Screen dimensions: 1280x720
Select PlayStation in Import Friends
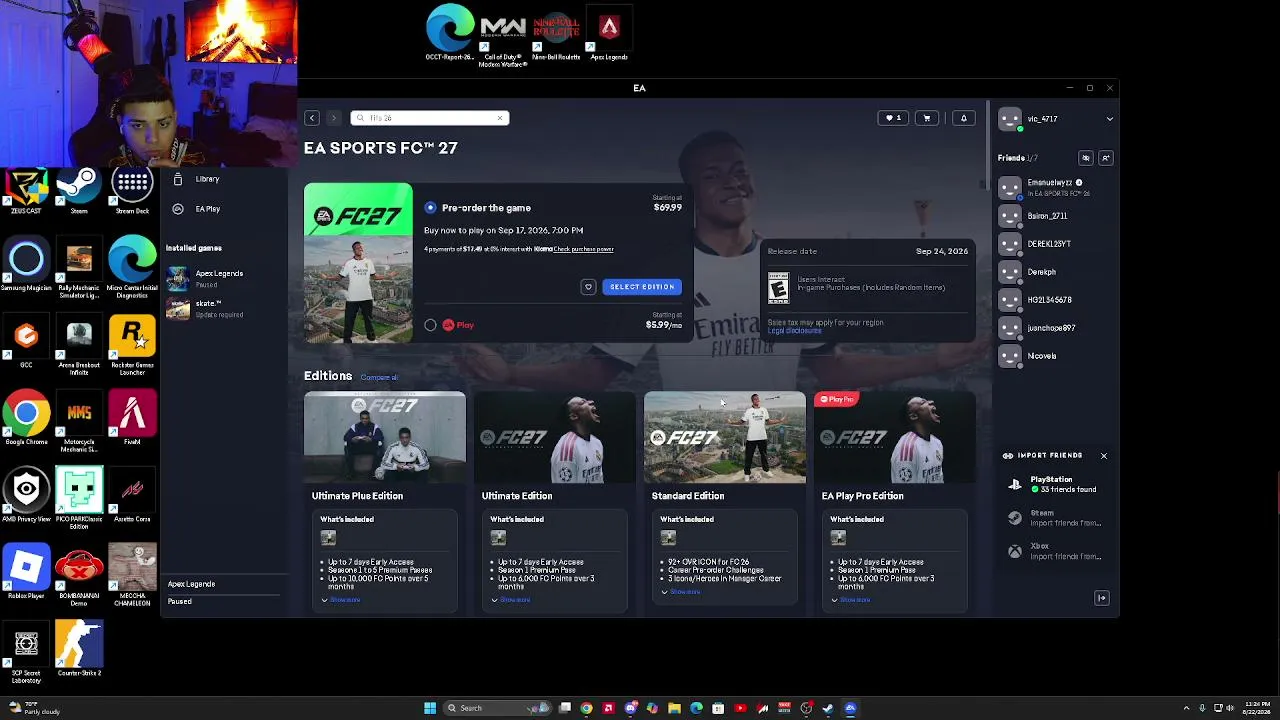click(1055, 485)
